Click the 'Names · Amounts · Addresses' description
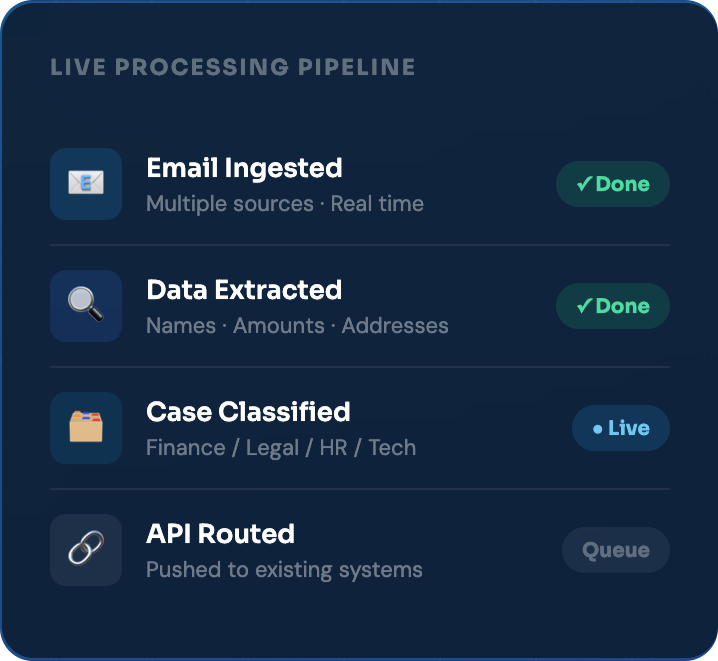Image resolution: width=718 pixels, height=661 pixels. 297,326
